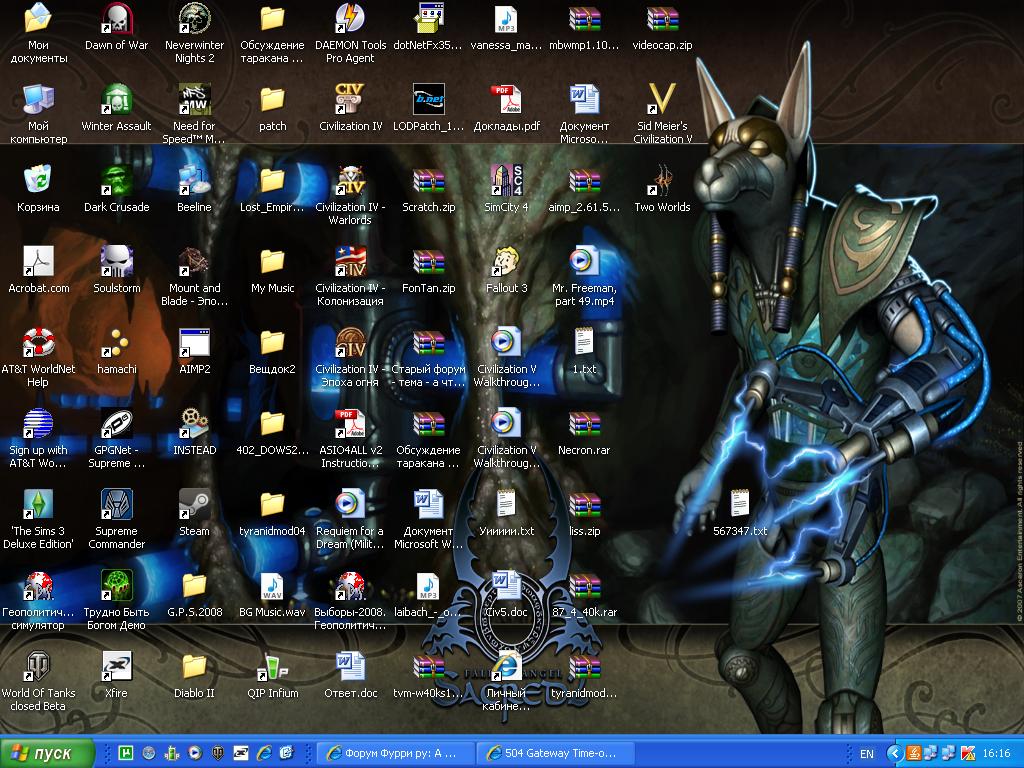Select the Supreme Commander shortcut
This screenshot has height=768, width=1024.
(116, 505)
